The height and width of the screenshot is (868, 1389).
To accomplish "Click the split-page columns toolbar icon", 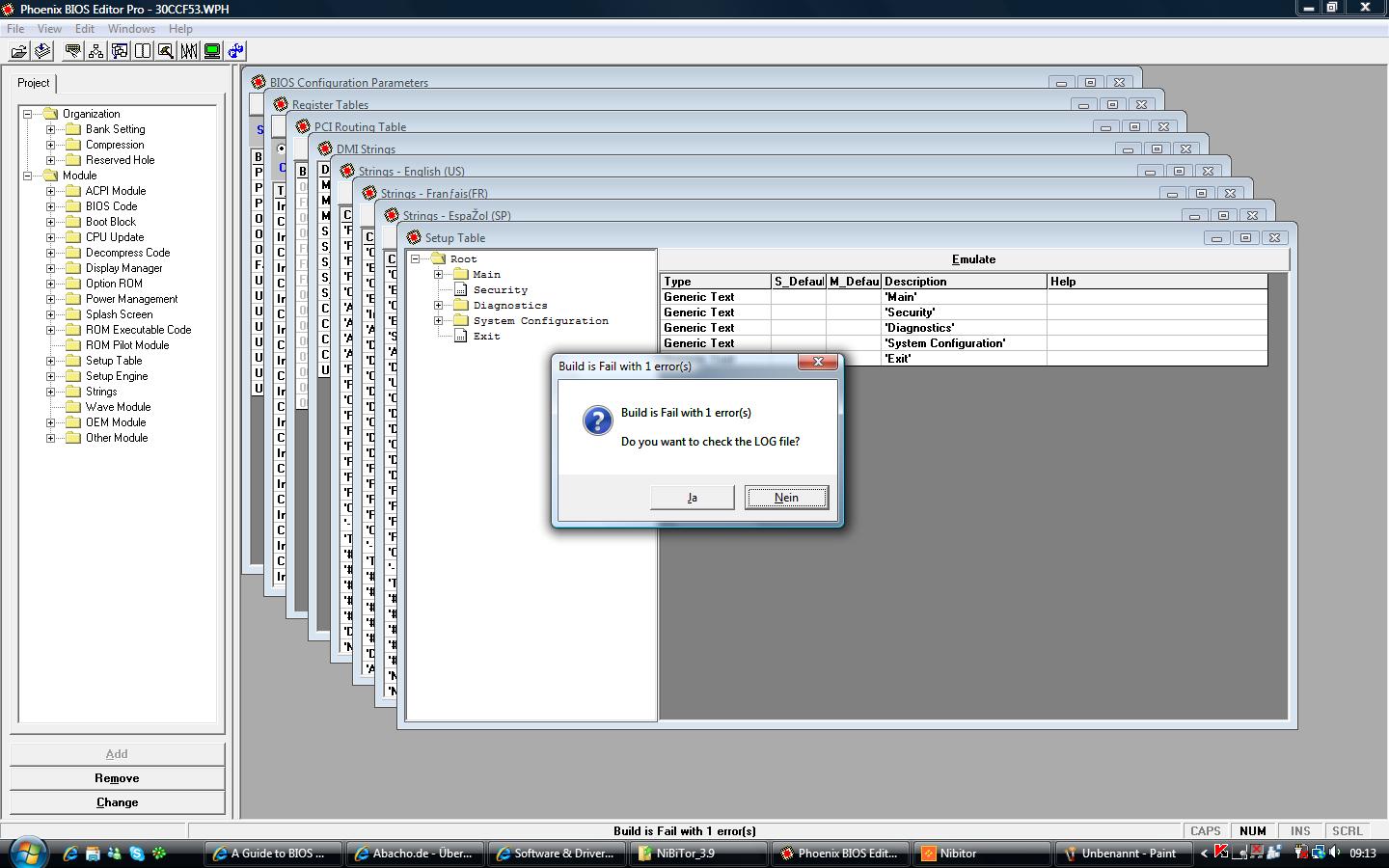I will (x=142, y=51).
